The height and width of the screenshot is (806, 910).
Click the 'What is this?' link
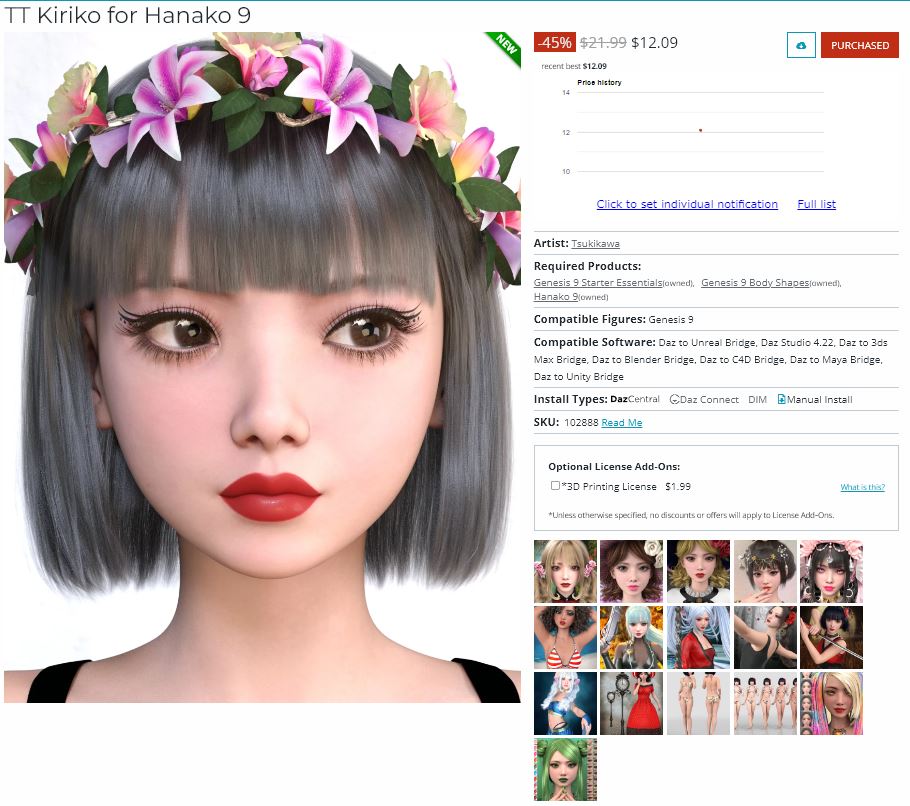click(x=862, y=487)
